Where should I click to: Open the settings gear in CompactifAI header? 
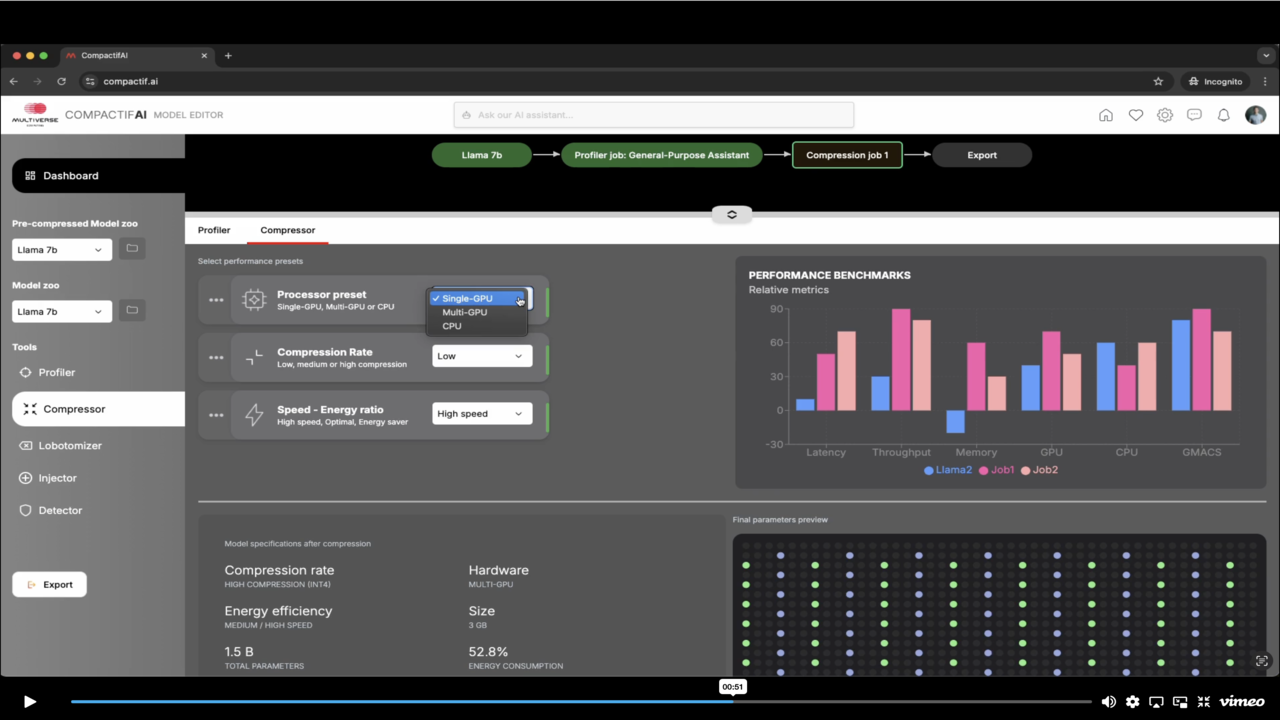point(1165,115)
